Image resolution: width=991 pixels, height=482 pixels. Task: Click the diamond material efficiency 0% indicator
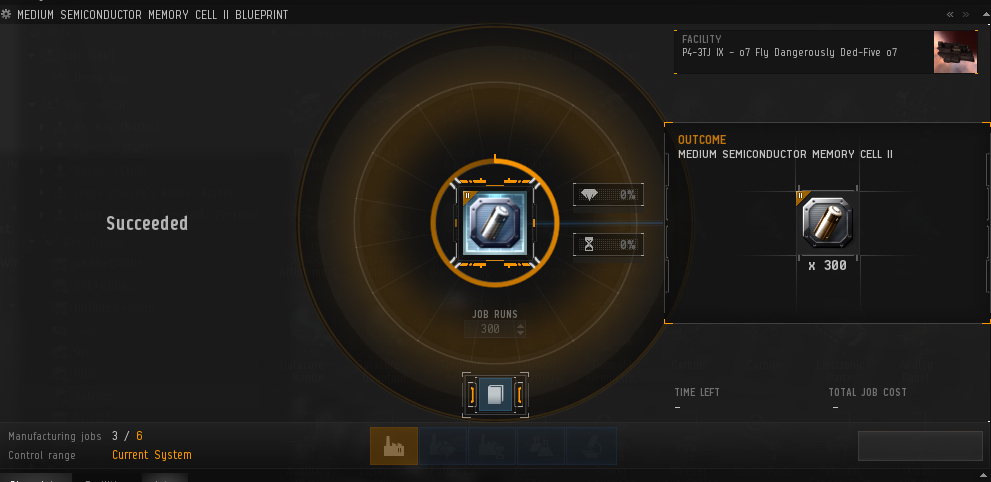coord(608,195)
